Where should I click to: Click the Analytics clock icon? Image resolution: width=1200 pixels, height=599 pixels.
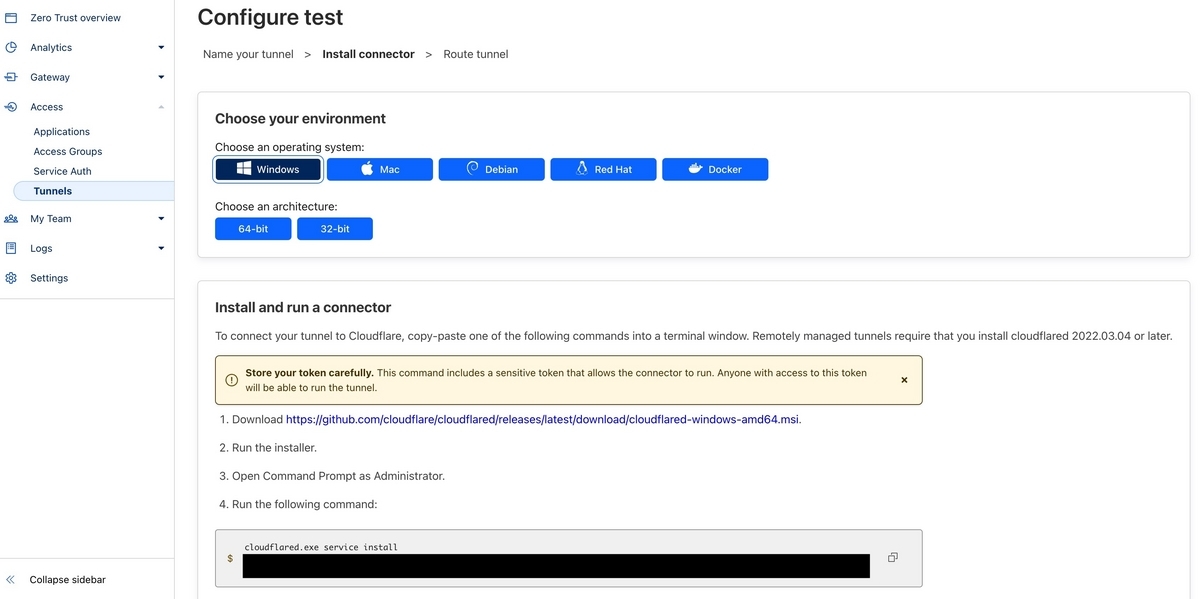point(11,47)
